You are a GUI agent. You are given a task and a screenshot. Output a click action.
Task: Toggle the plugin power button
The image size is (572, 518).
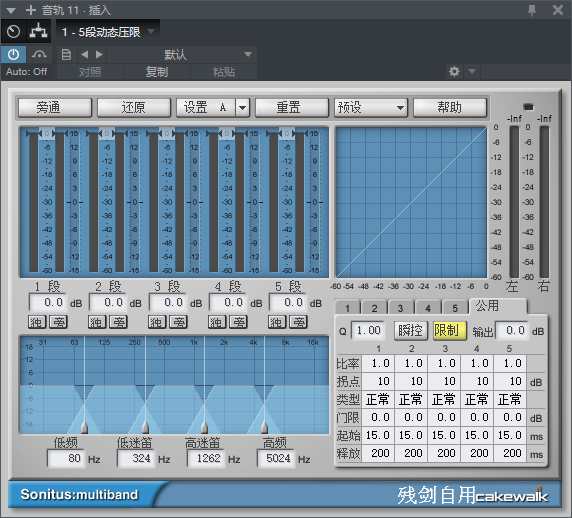point(13,55)
